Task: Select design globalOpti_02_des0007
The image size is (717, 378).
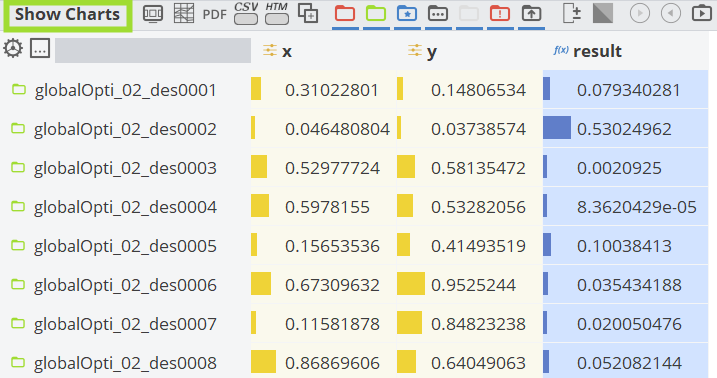Action: 125,324
